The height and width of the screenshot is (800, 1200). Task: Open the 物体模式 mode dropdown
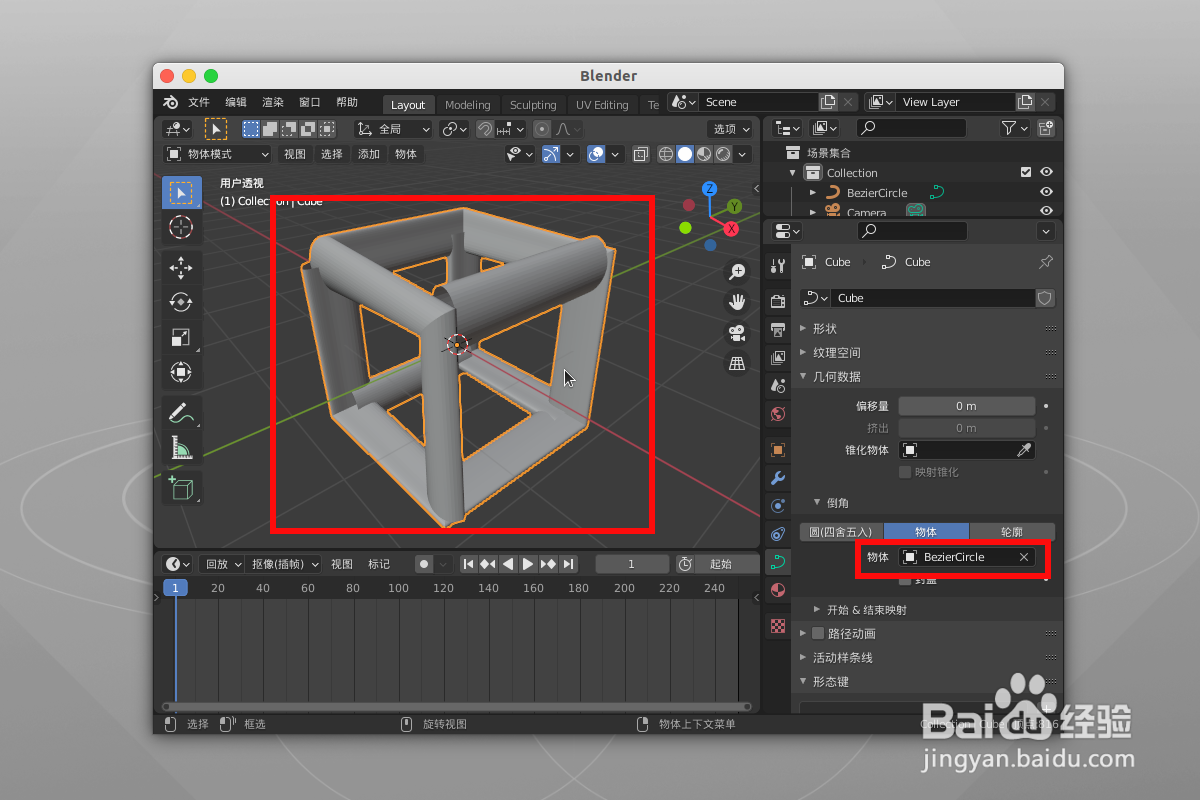pyautogui.click(x=215, y=153)
